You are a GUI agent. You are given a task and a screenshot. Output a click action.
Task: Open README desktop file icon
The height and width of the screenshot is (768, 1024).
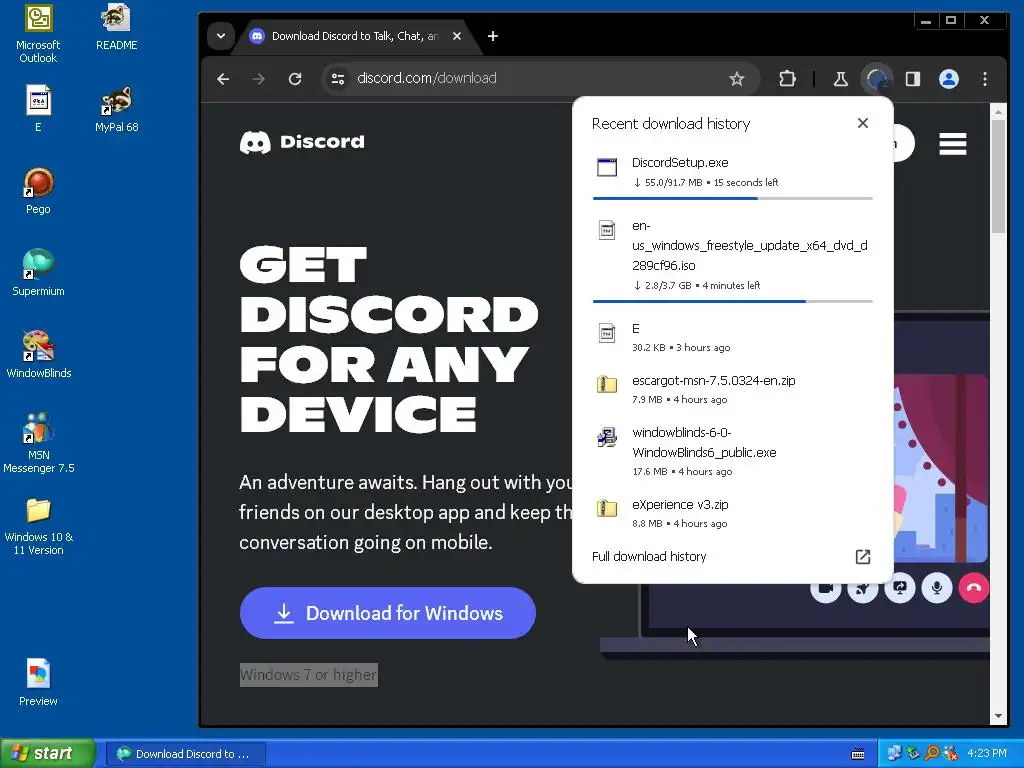116,27
